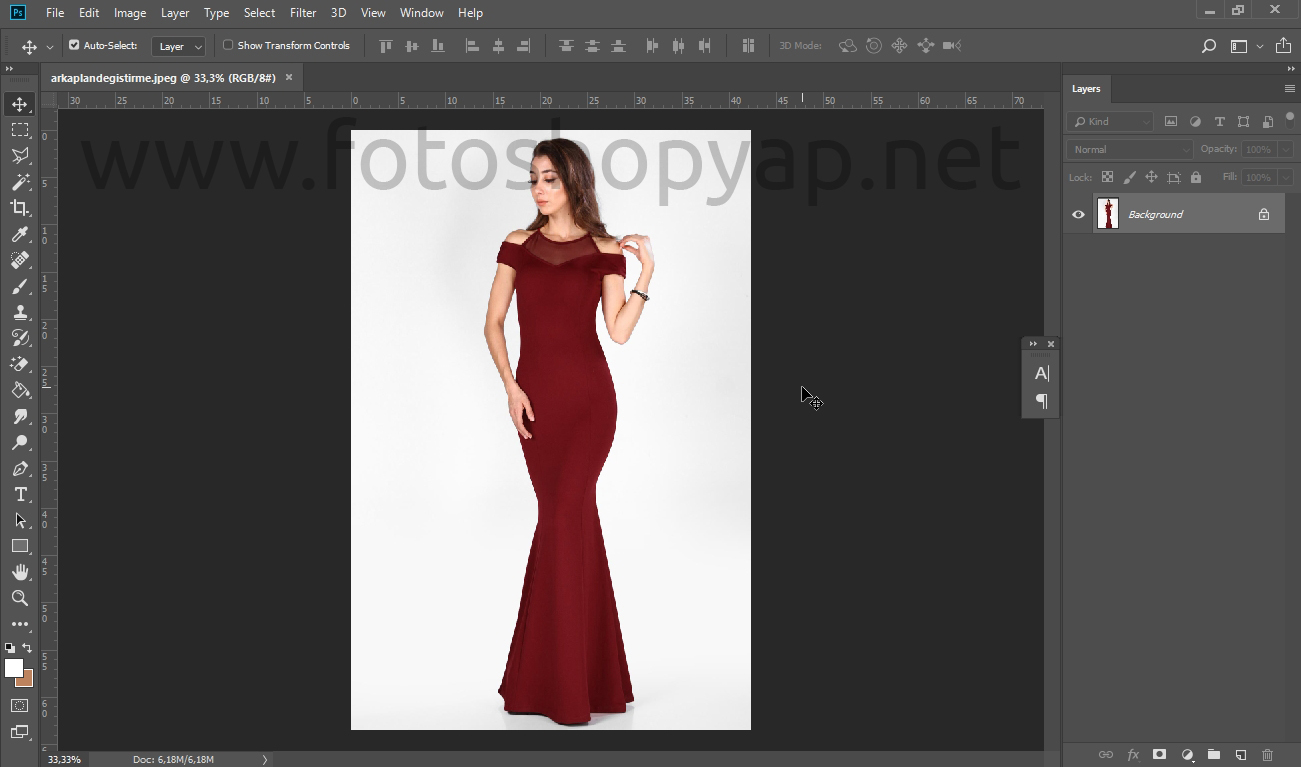Select the History Brush tool
Screen dimensions: 1301x767
click(x=19, y=338)
